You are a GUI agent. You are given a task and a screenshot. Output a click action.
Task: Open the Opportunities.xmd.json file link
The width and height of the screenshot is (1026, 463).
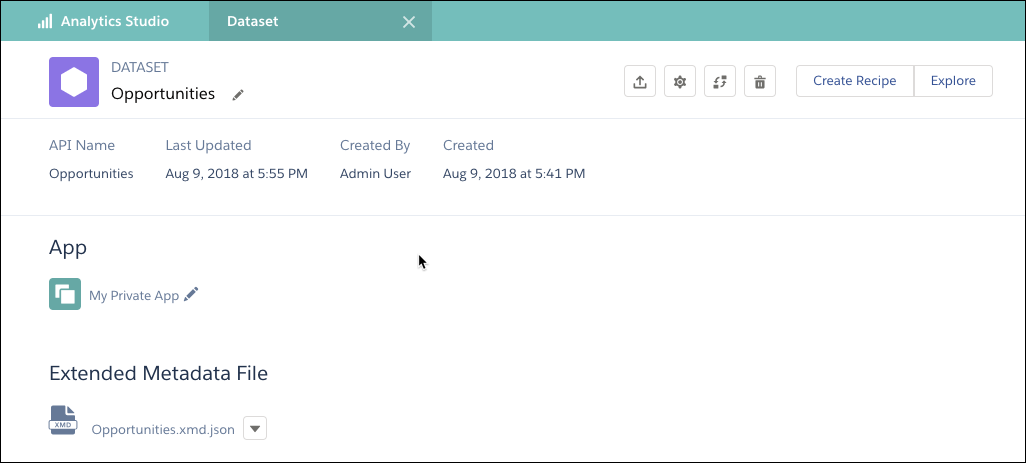coord(163,430)
